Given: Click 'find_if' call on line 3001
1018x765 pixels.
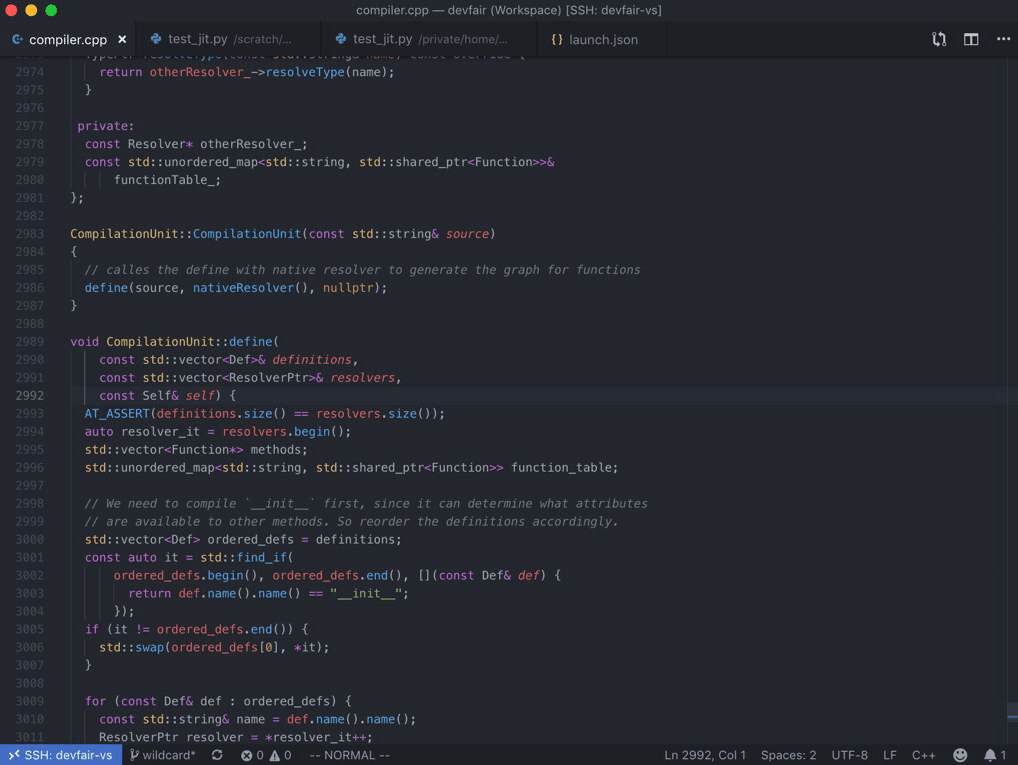Looking at the screenshot, I should (x=262, y=557).
